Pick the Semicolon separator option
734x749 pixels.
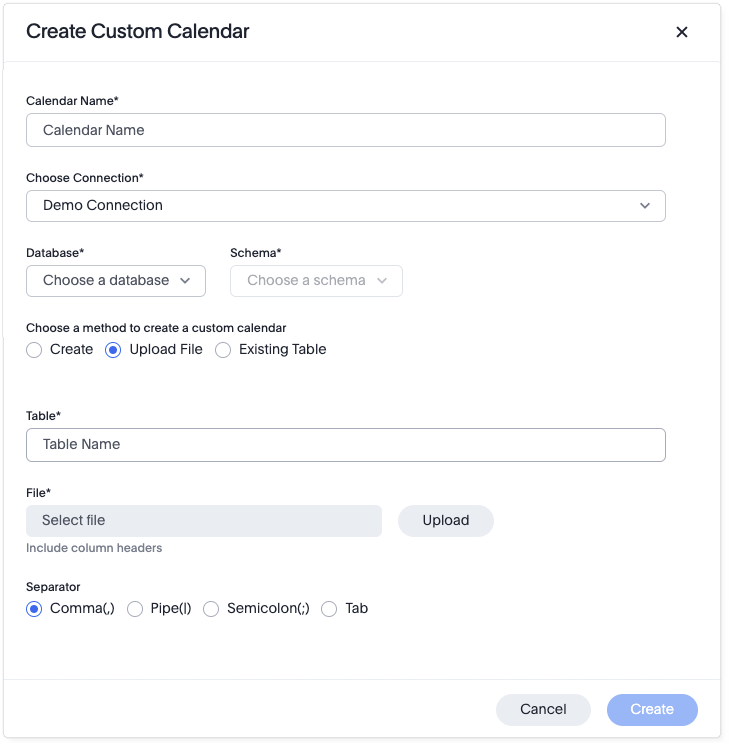coord(211,609)
